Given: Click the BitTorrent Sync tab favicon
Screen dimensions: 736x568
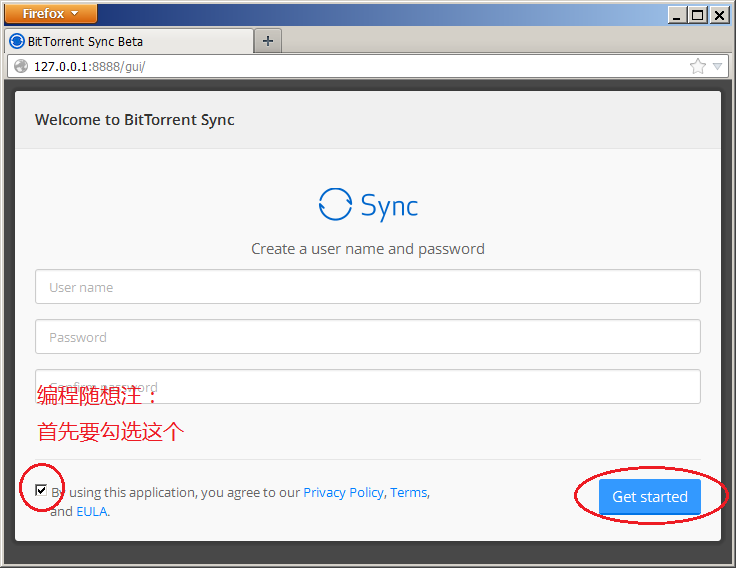Looking at the screenshot, I should tap(17, 41).
